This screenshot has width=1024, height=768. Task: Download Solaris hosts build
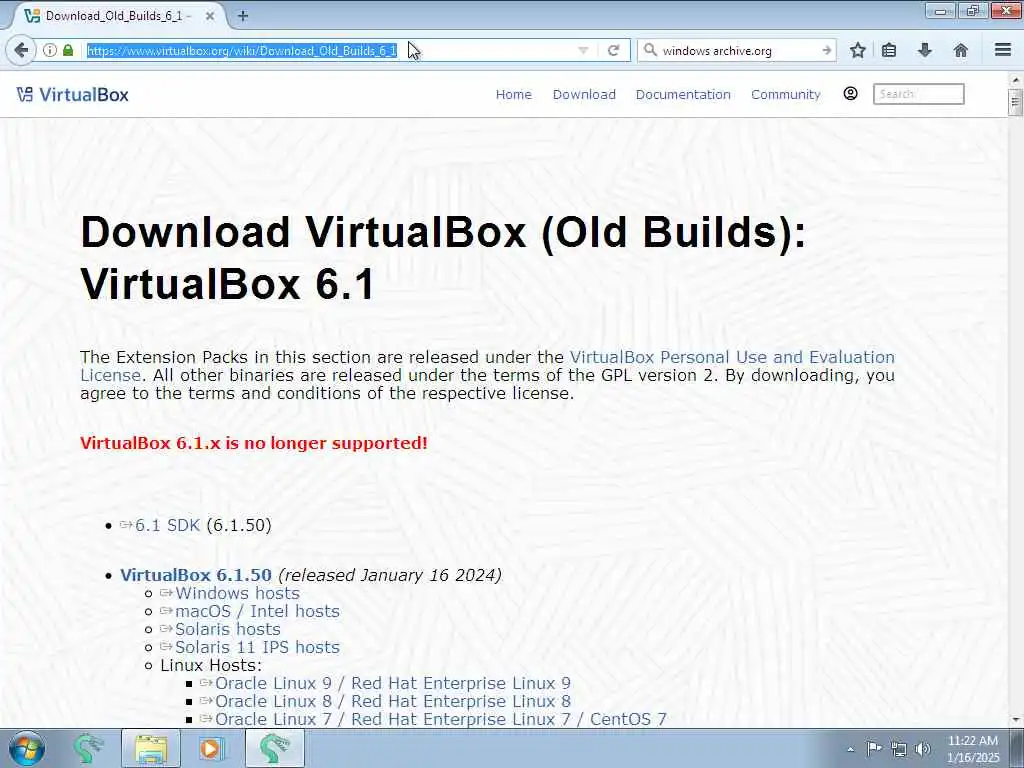pyautogui.click(x=227, y=629)
